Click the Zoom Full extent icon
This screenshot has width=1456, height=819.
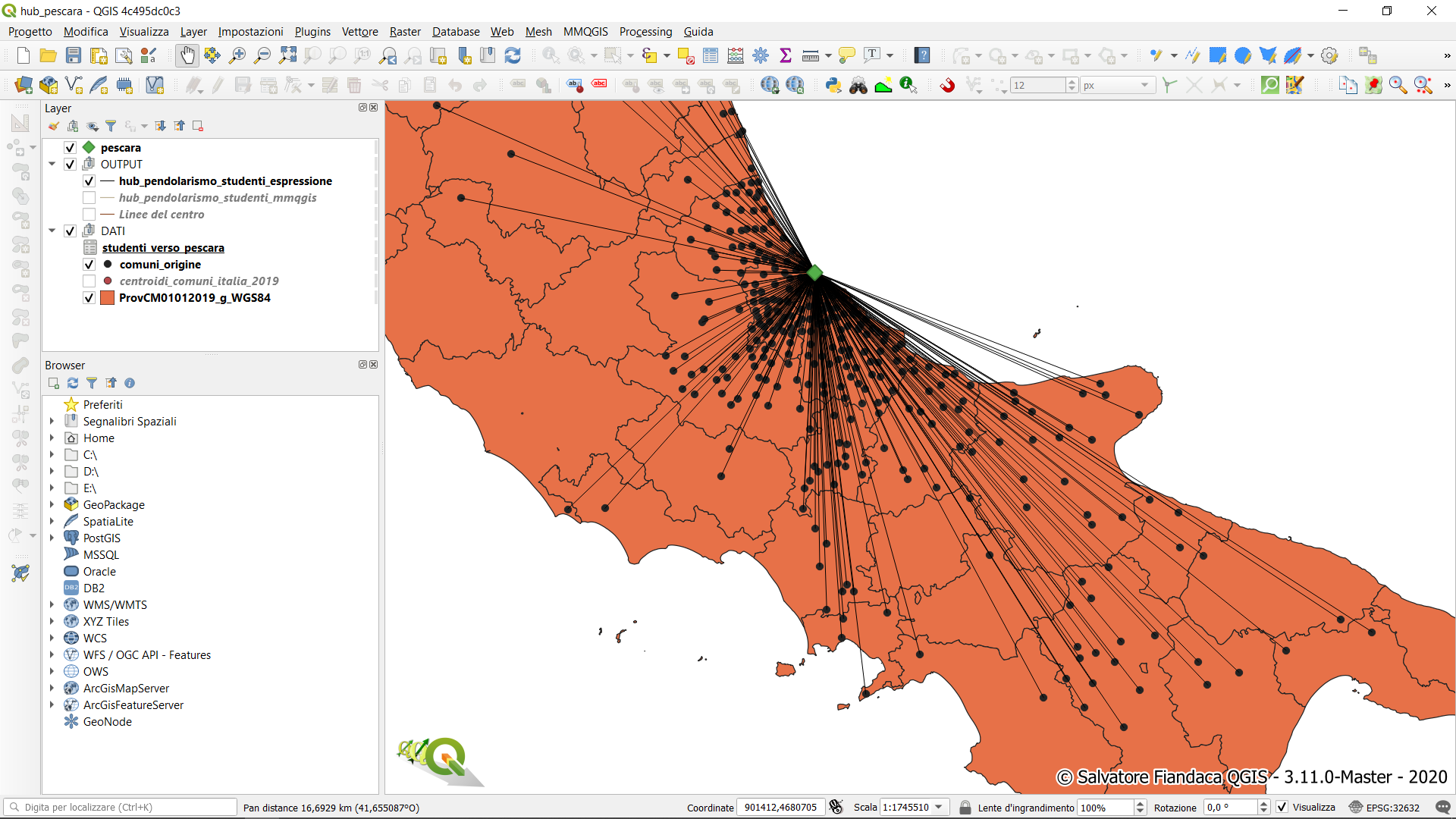point(287,55)
